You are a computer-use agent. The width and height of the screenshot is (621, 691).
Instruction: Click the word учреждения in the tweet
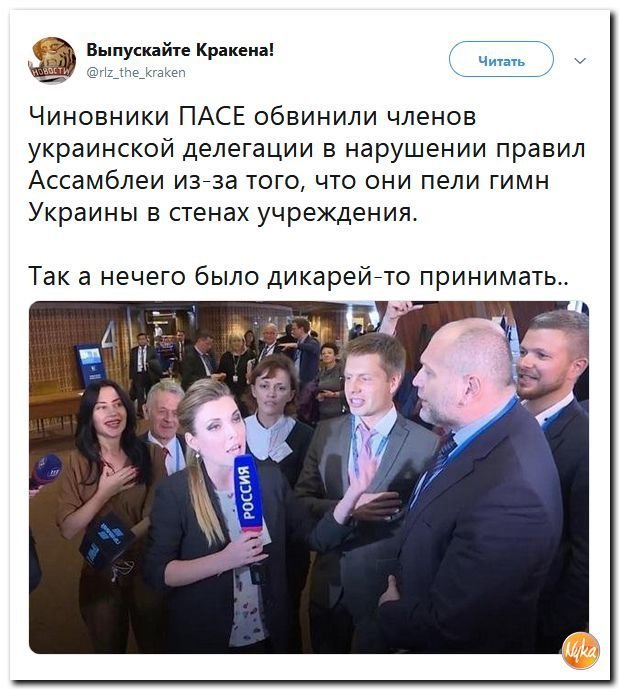(x=337, y=214)
